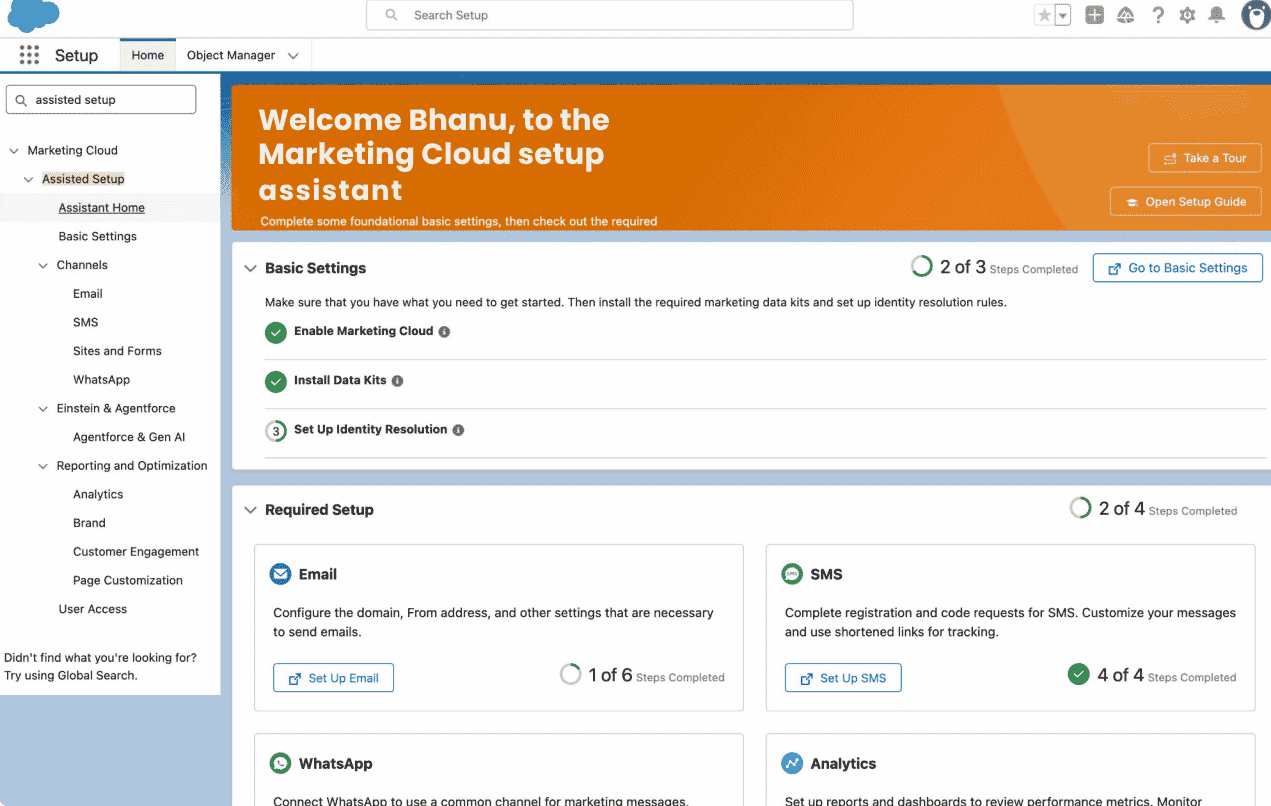Click the Set Up Identity Resolution step

click(370, 429)
